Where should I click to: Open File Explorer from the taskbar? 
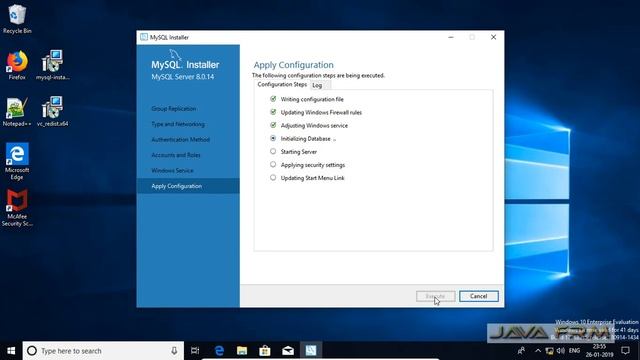coord(242,351)
